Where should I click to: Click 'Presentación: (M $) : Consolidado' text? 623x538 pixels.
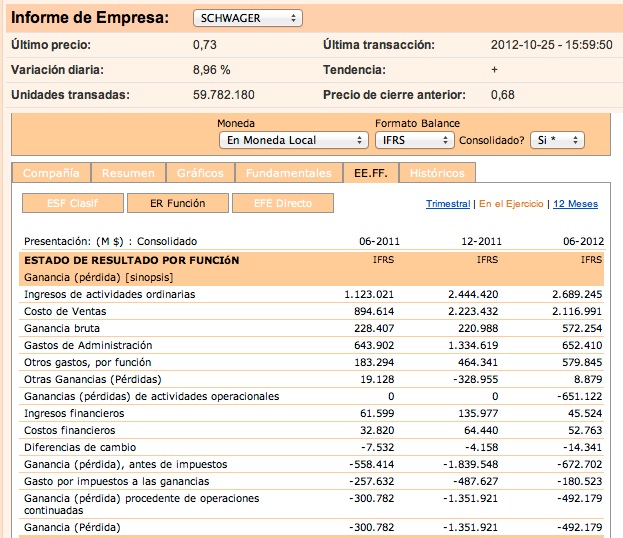pos(110,242)
